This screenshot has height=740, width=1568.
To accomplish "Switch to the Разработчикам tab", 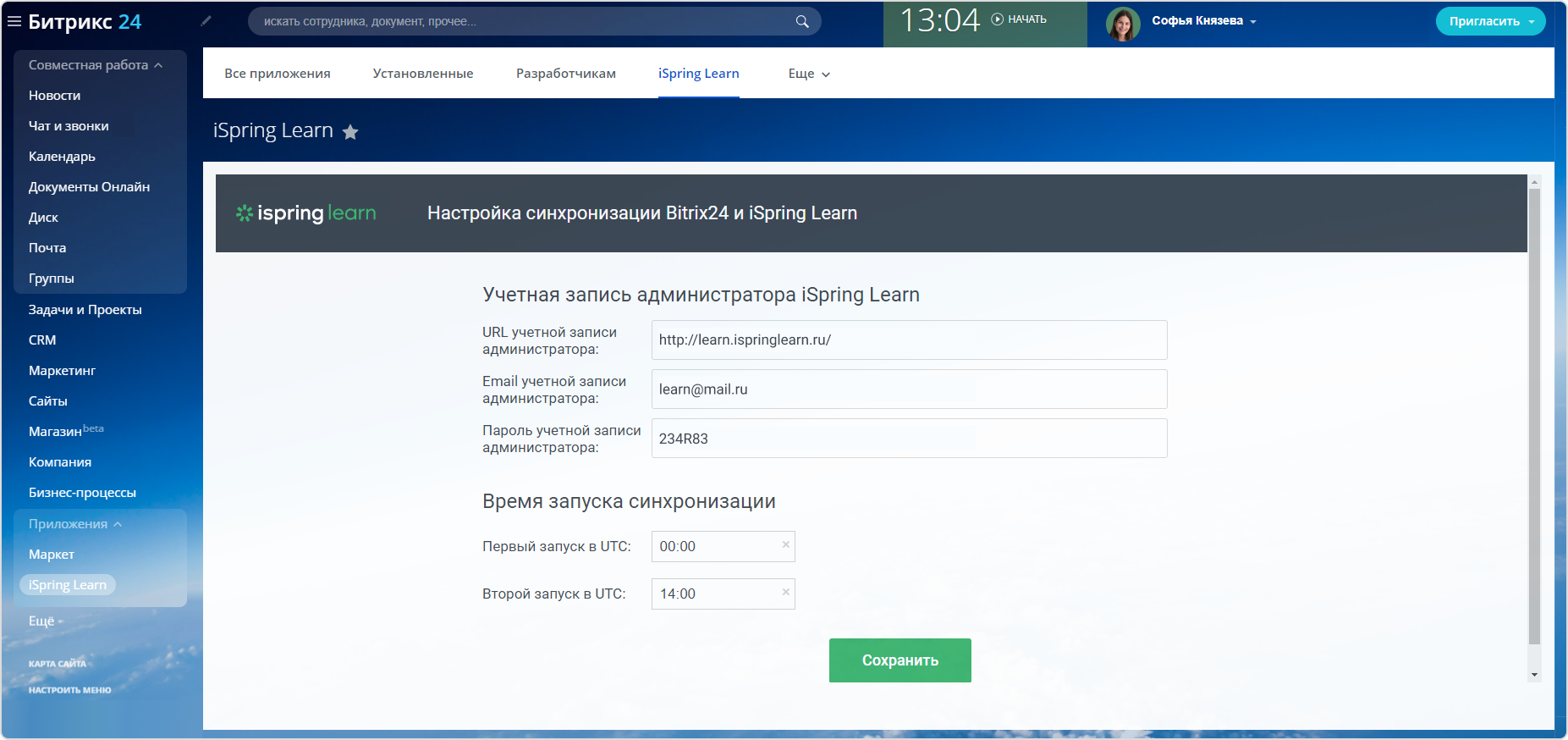I will 566,74.
